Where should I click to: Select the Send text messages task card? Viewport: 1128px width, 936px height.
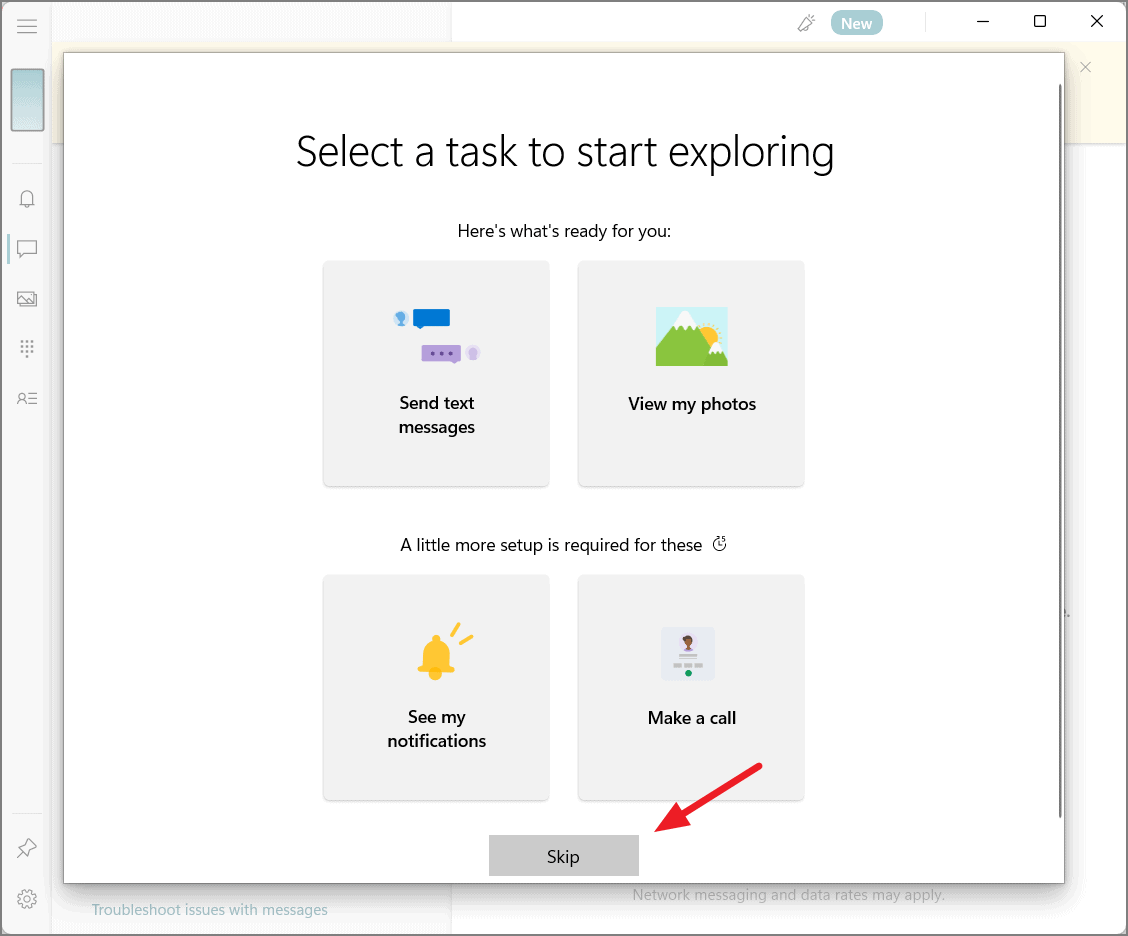(436, 374)
